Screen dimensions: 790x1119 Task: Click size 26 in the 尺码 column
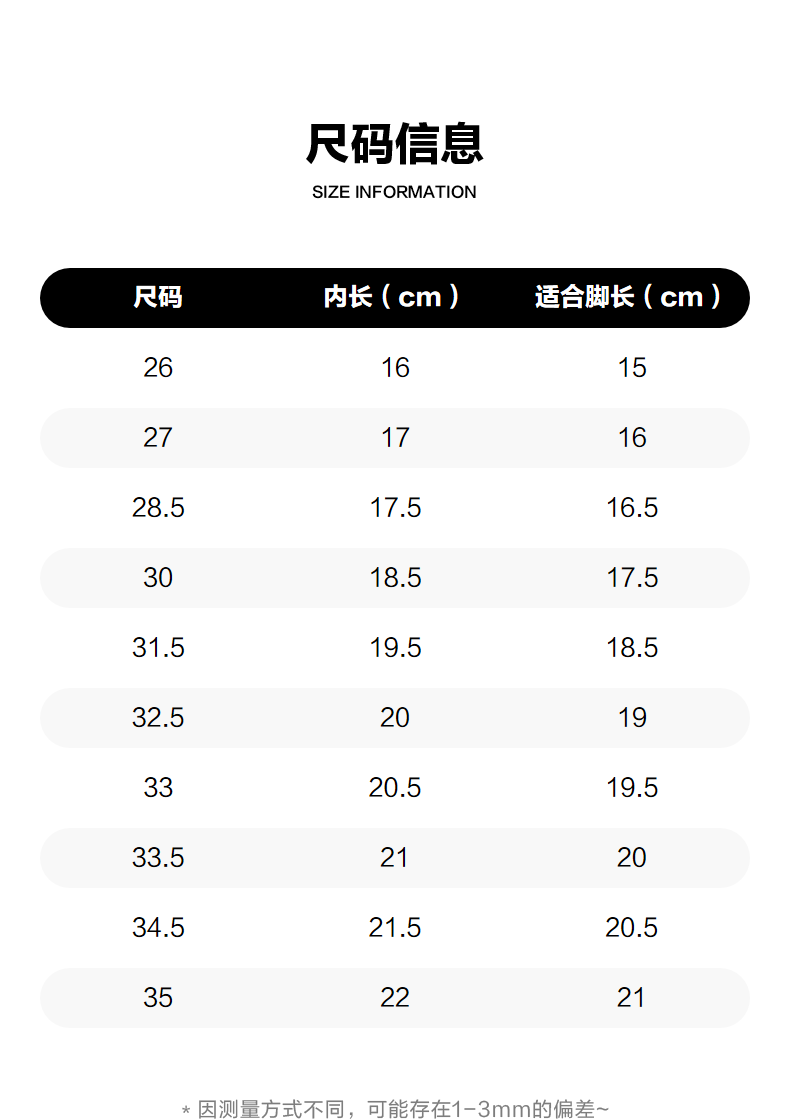click(158, 368)
